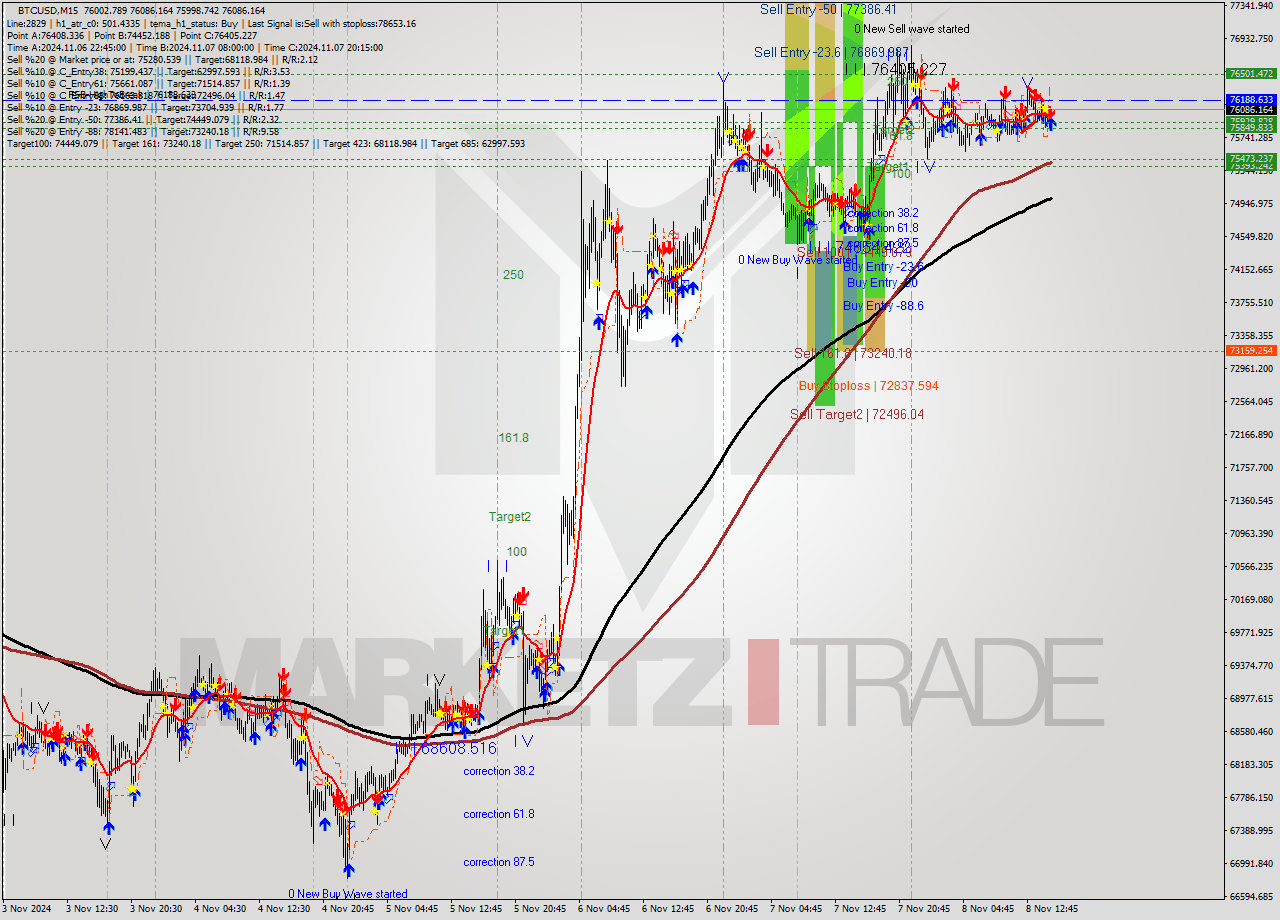The width and height of the screenshot is (1280, 920).
Task: Click Sell %20 @ Entry -88: 78141.483 row
Action: tap(143, 131)
